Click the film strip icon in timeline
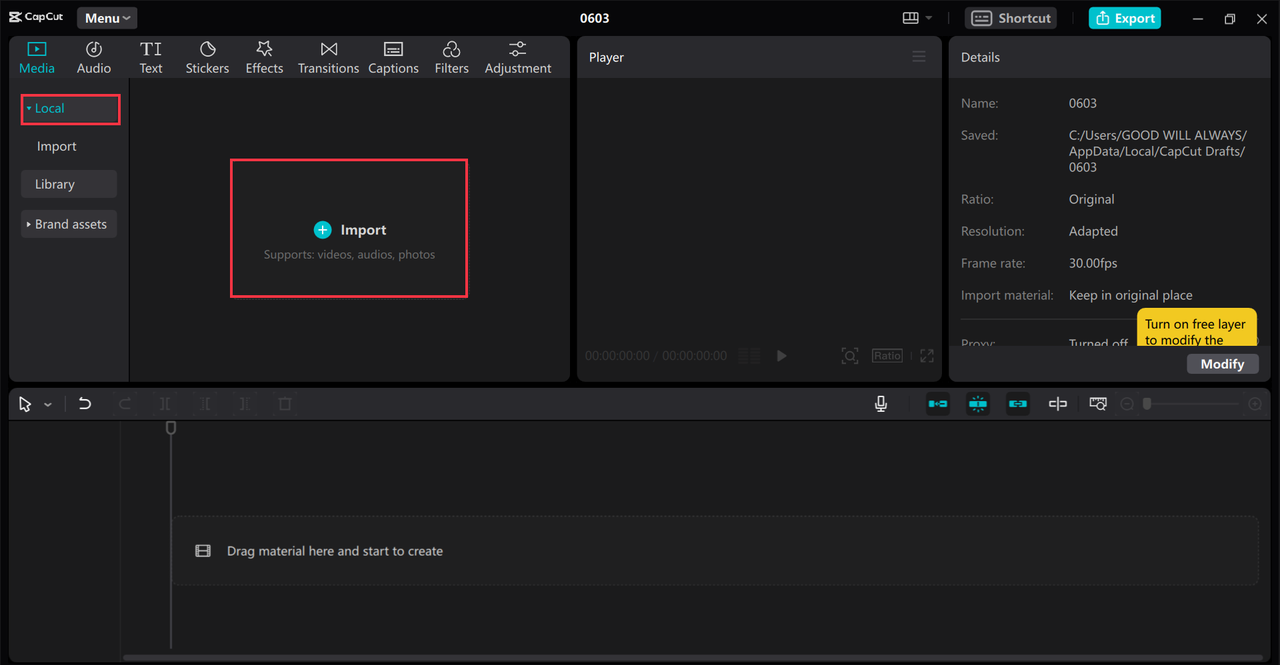 coord(203,551)
